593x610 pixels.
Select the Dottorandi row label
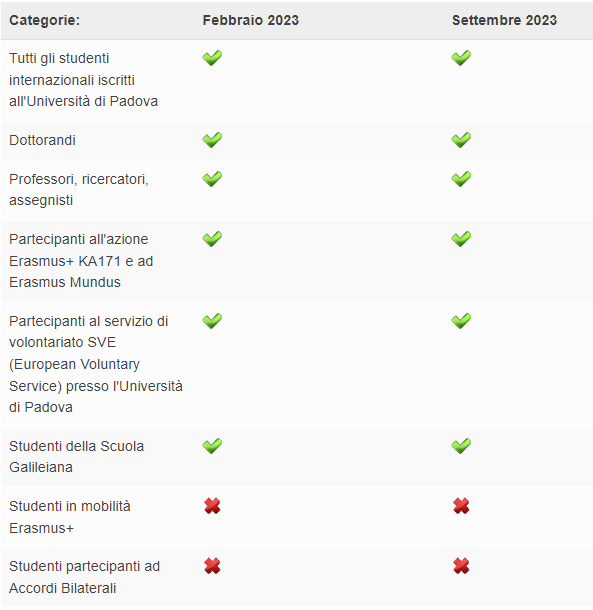click(x=42, y=140)
